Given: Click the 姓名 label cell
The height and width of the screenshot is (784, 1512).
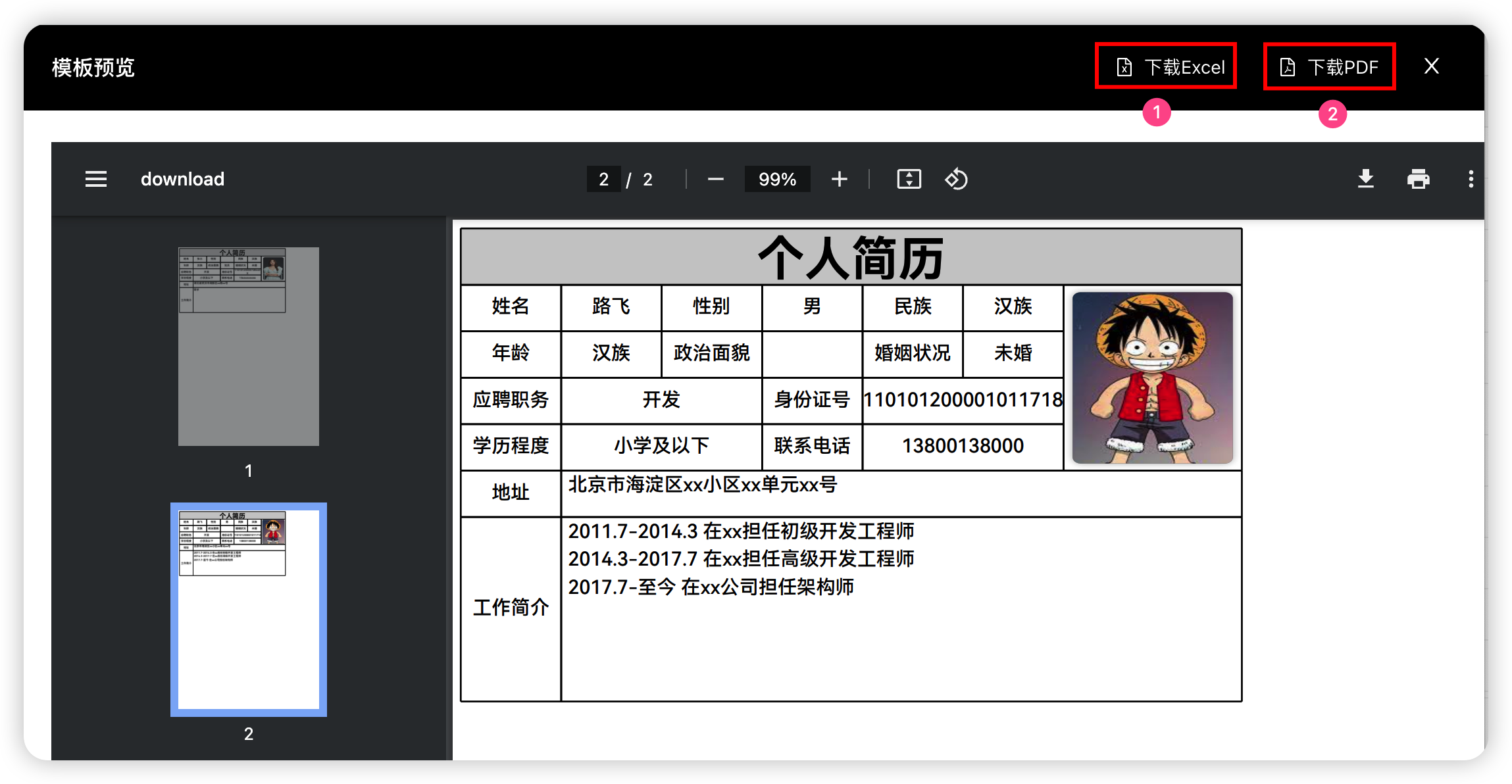Looking at the screenshot, I should pyautogui.click(x=511, y=306).
